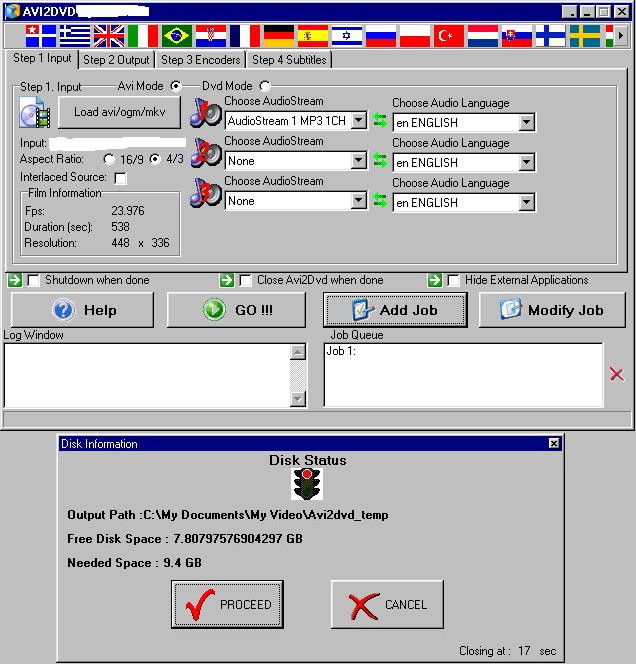Click green swap arrows for audio stream 3
The height and width of the screenshot is (664, 636).
380,200
